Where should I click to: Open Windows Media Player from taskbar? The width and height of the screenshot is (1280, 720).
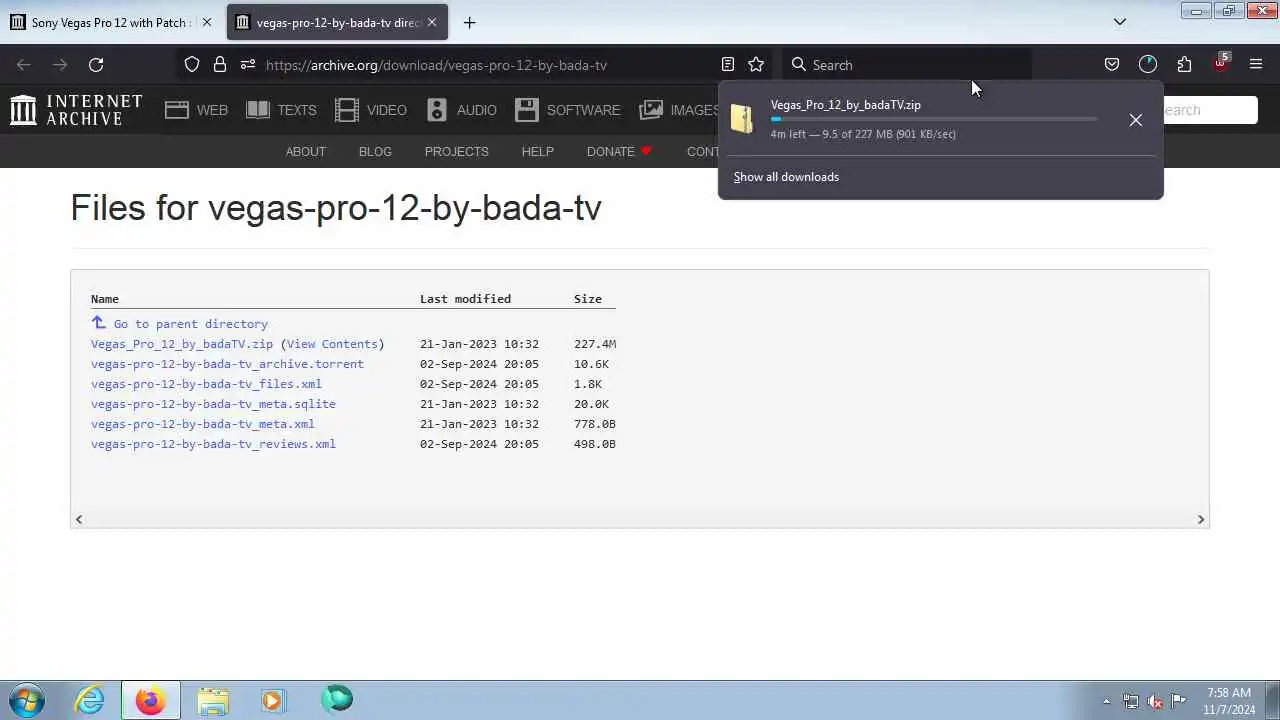tap(273, 700)
